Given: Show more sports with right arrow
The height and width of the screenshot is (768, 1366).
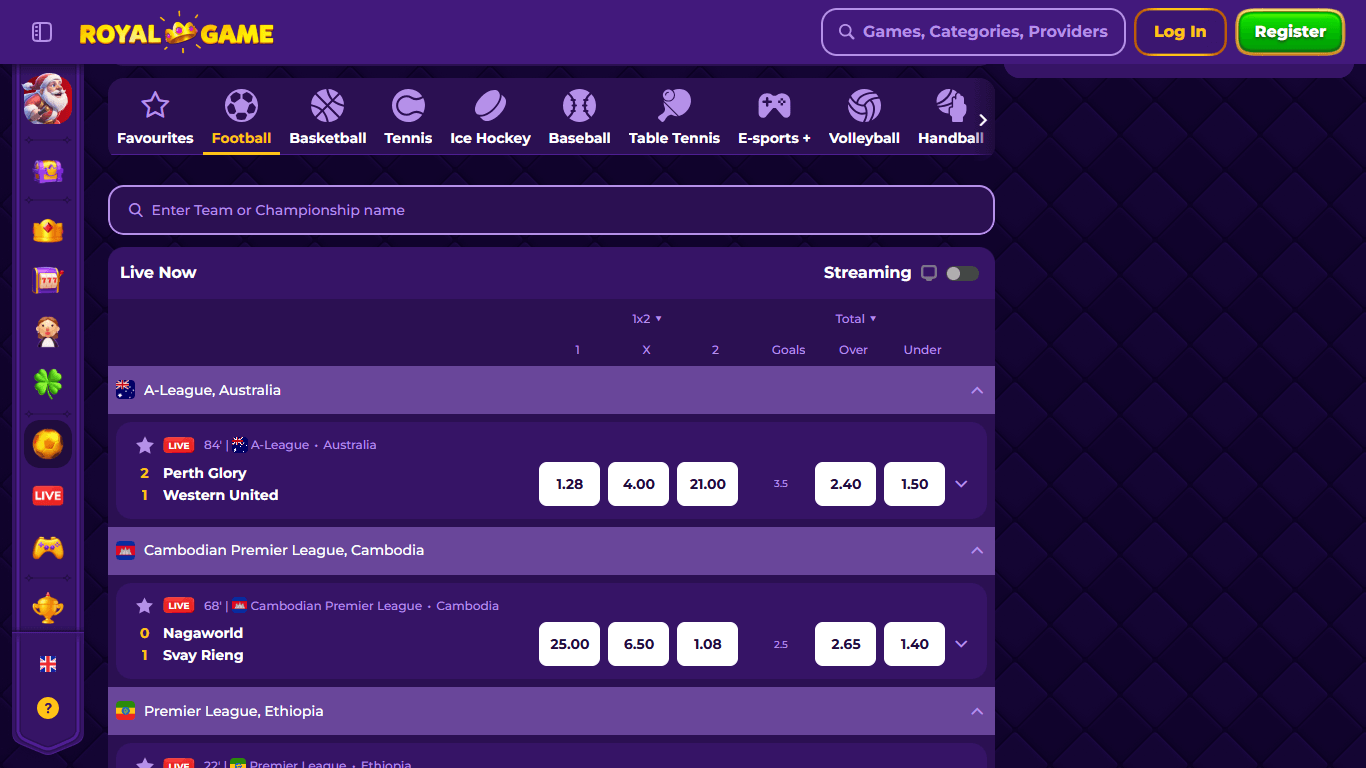Looking at the screenshot, I should click(x=982, y=120).
